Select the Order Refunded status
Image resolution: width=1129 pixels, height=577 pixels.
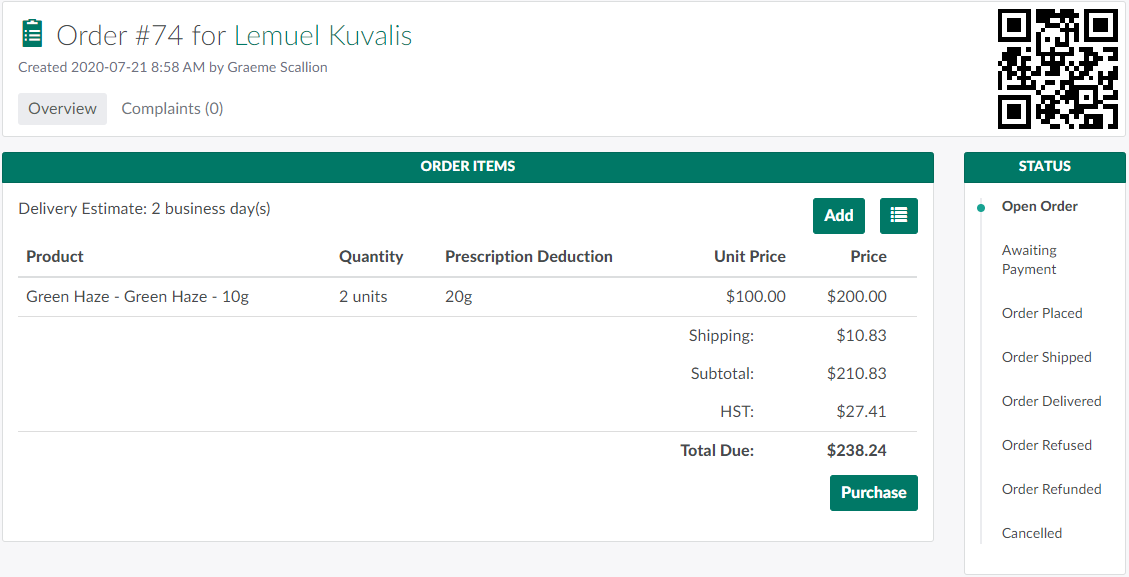point(1051,489)
